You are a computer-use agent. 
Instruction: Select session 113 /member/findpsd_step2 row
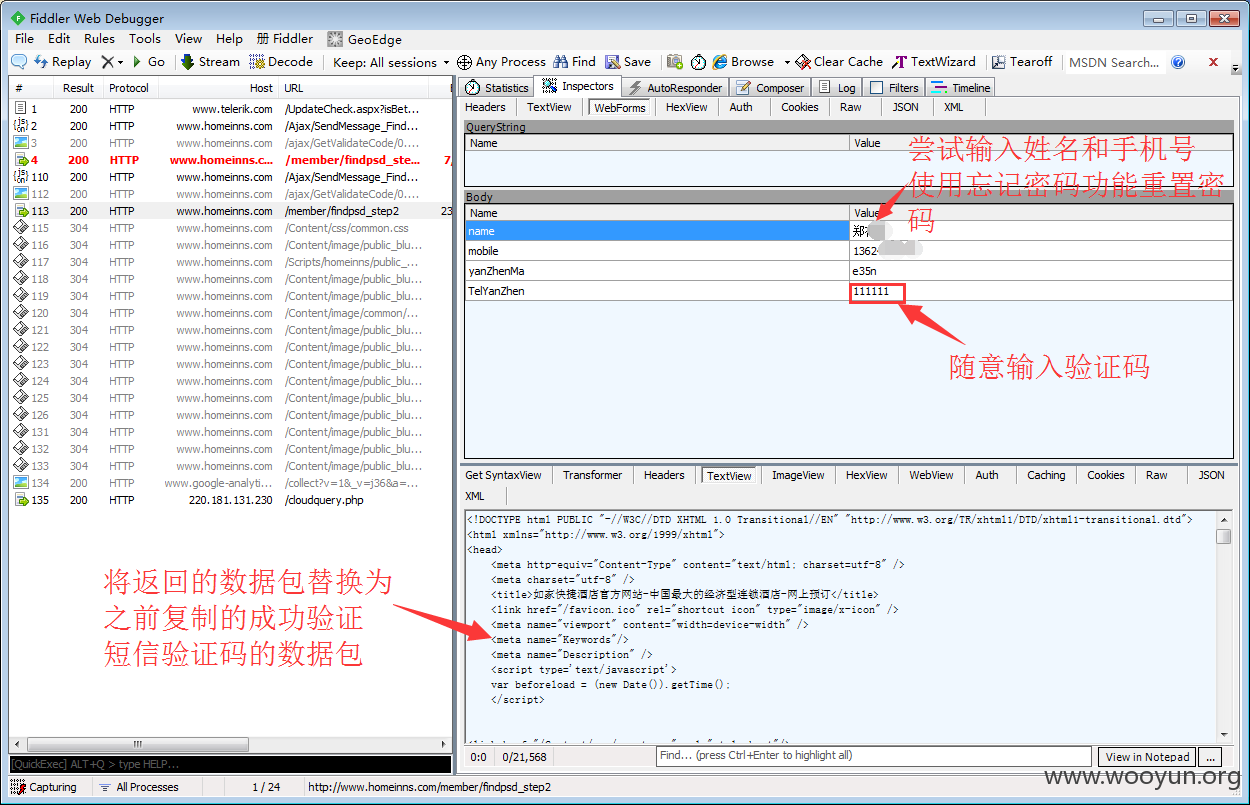(232, 211)
